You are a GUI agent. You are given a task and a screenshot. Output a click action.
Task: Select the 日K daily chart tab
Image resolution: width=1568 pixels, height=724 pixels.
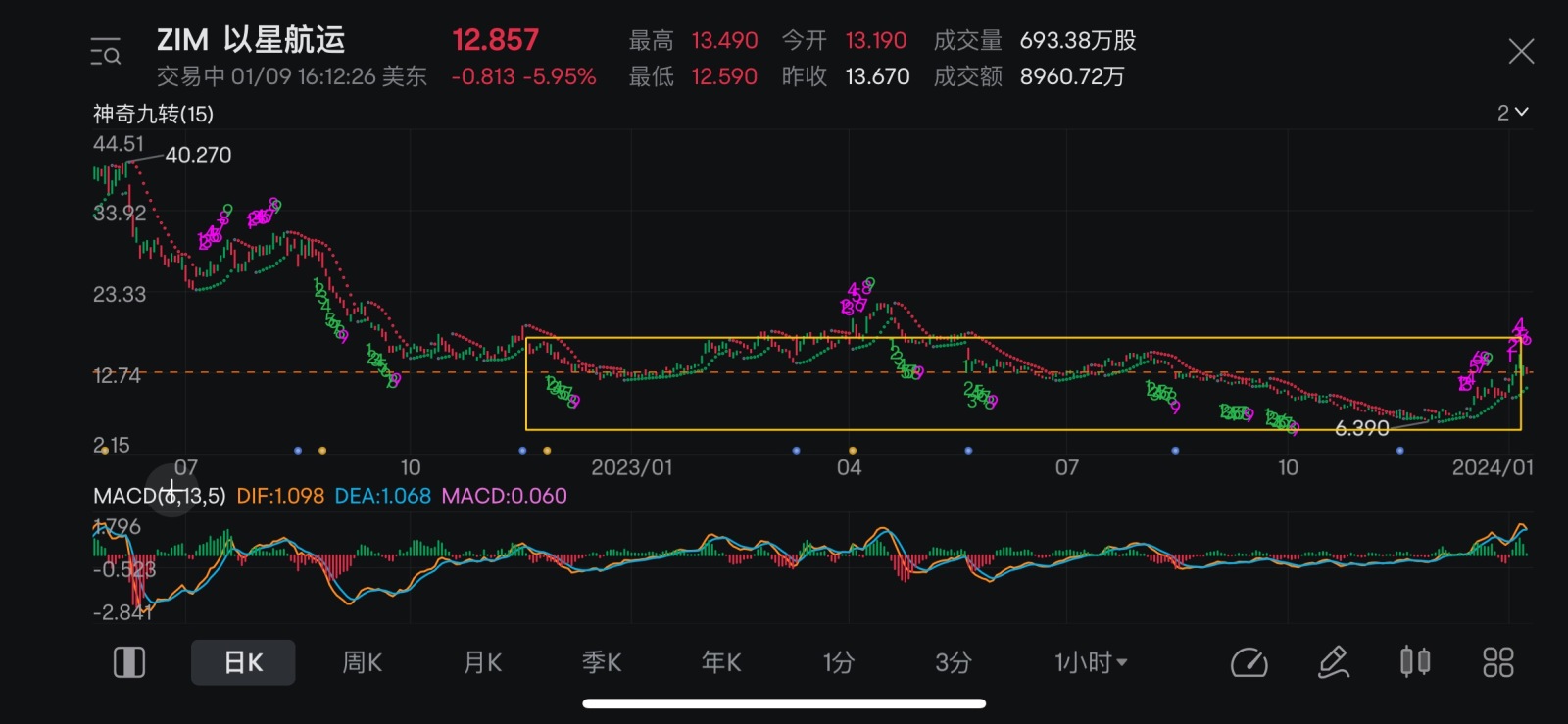243,663
